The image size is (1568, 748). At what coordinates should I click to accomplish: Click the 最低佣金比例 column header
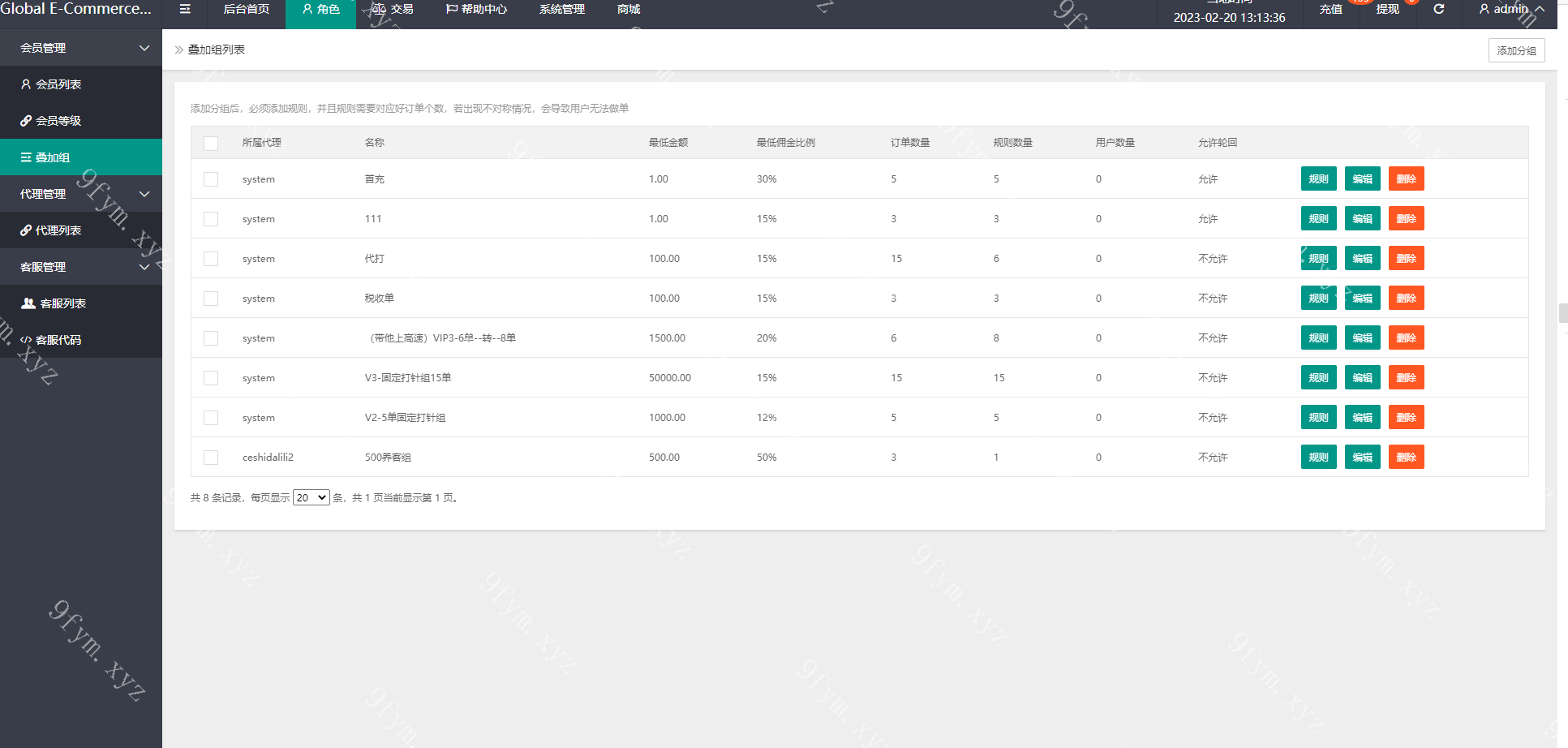click(786, 143)
